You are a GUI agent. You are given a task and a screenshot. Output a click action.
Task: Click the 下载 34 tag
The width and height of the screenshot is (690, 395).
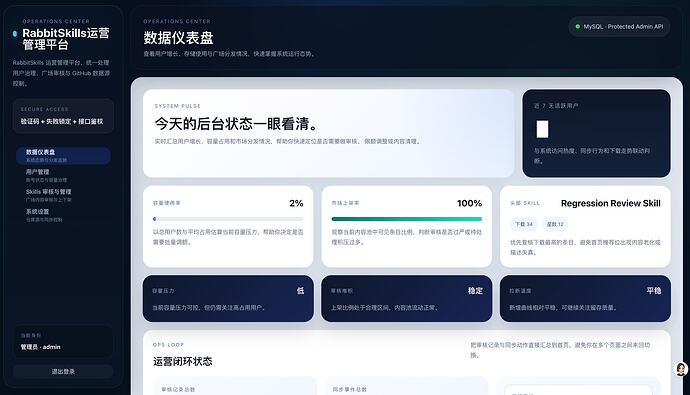[x=524, y=224]
